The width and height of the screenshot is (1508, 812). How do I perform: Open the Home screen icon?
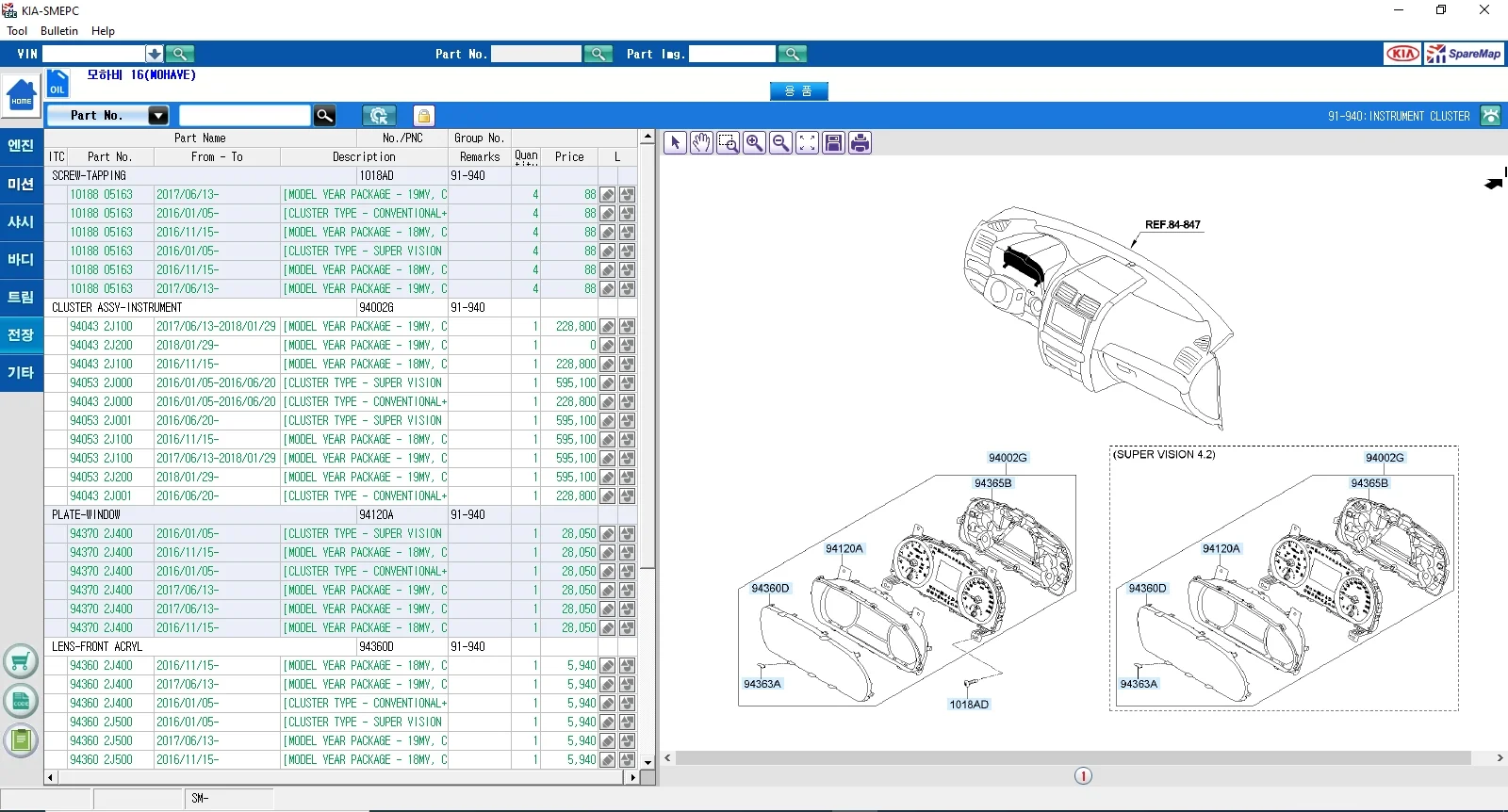(x=21, y=96)
